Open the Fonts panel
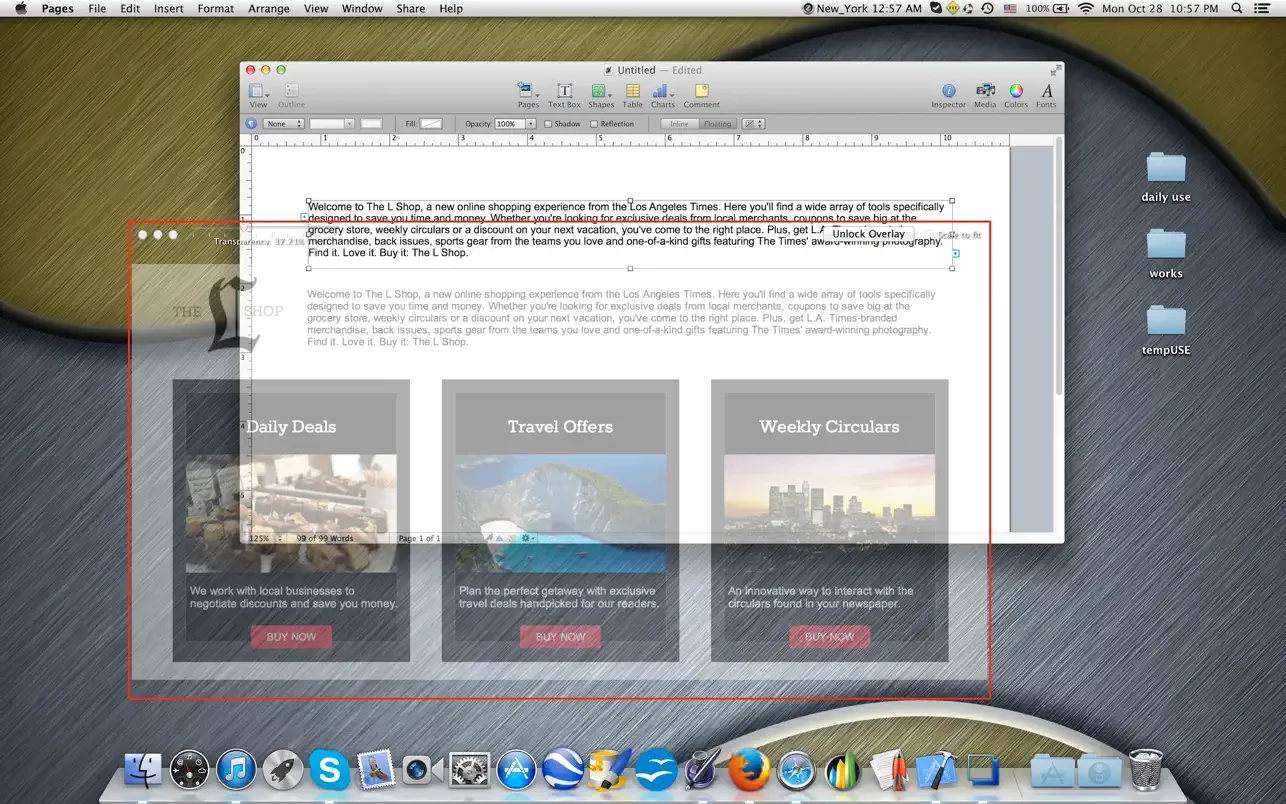This screenshot has width=1286, height=804. (1046, 94)
